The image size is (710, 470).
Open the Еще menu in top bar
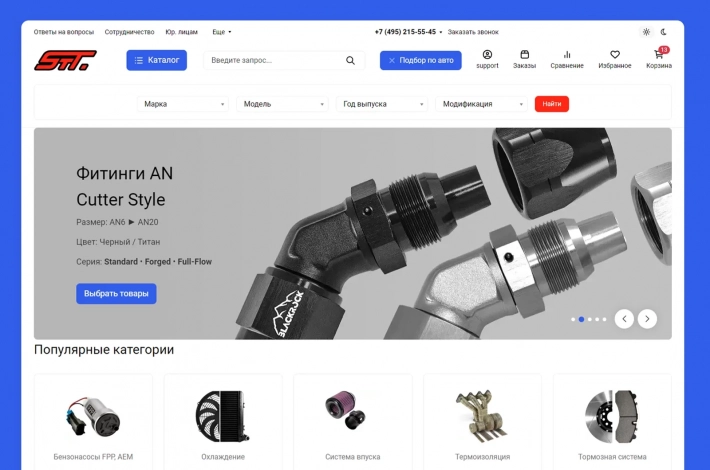click(x=221, y=32)
